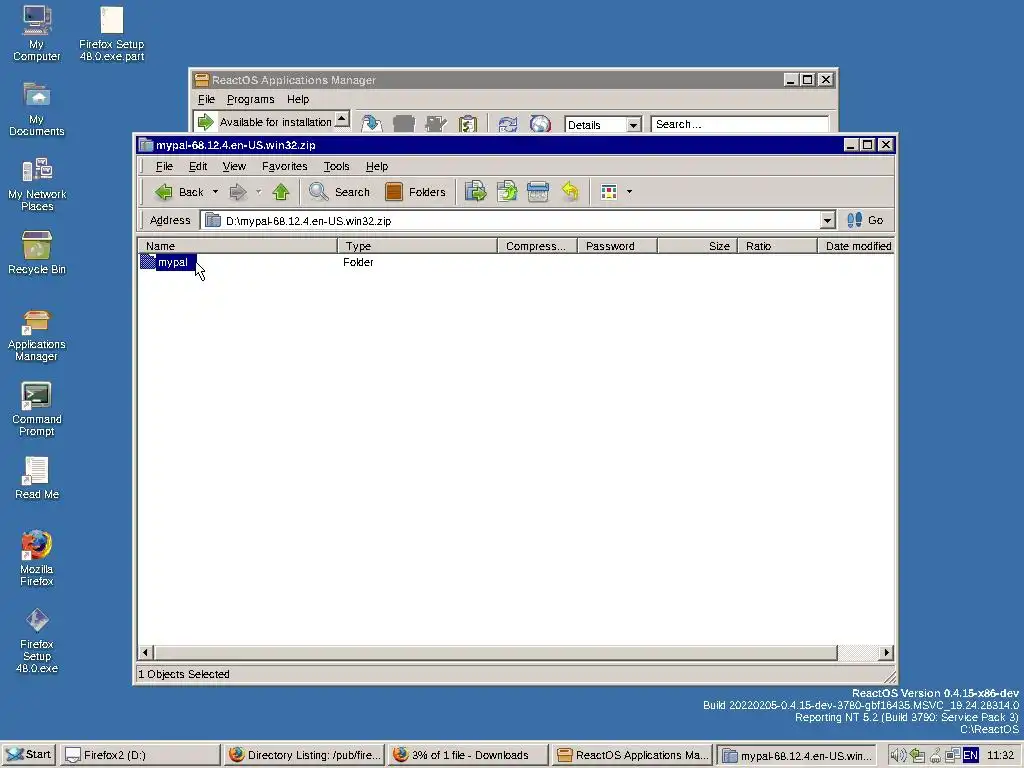Open Help menu in Applications Manager
The width and height of the screenshot is (1024, 768).
click(298, 99)
